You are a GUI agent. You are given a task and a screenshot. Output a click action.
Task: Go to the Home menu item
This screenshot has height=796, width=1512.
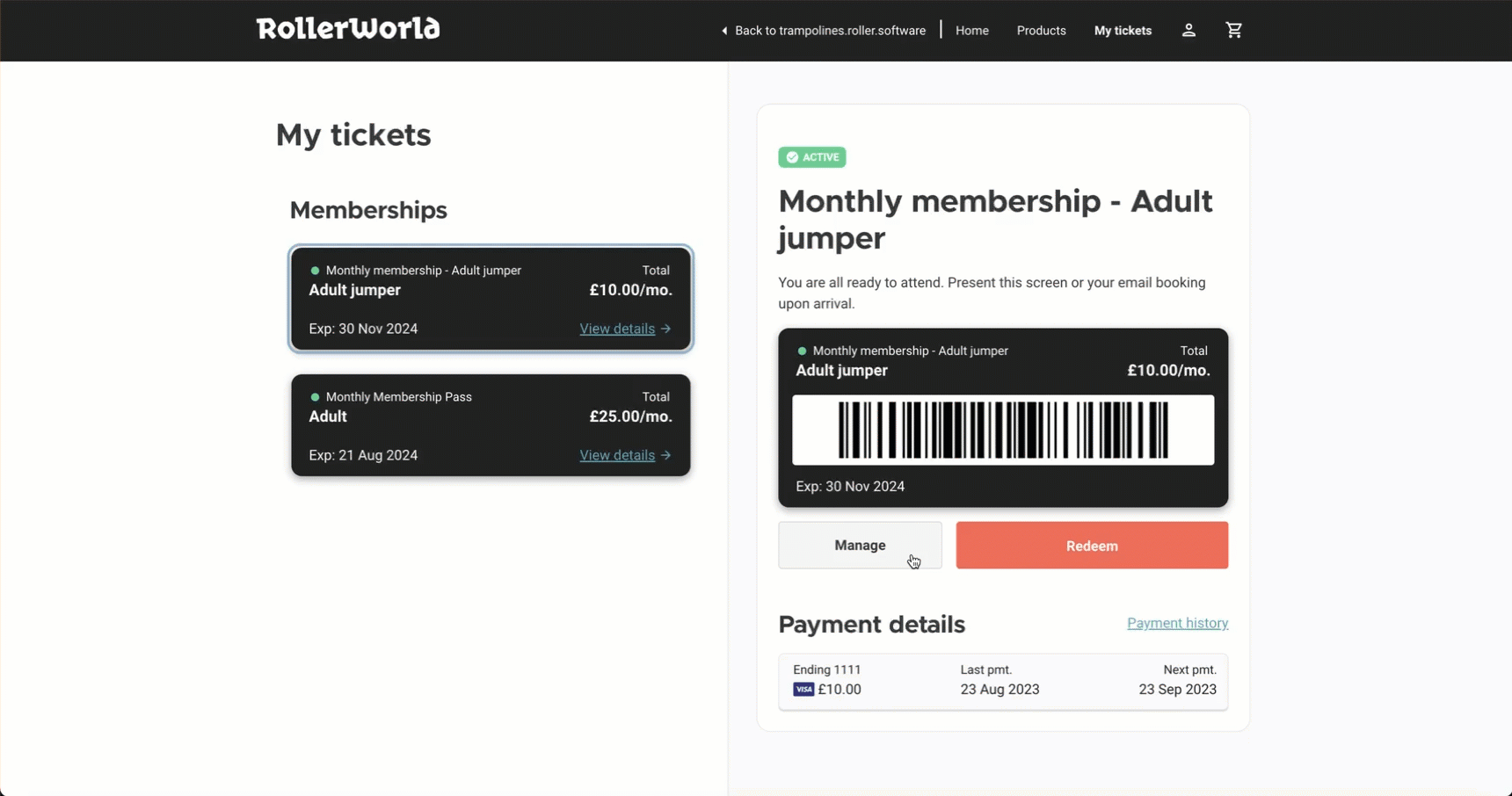(x=972, y=31)
